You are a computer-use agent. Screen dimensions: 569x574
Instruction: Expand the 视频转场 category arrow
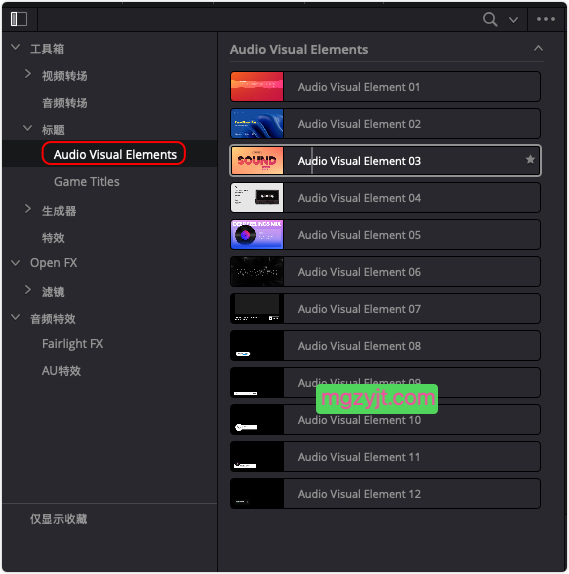click(x=27, y=74)
